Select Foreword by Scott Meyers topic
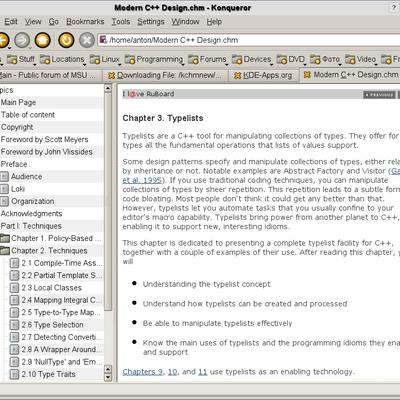This screenshot has width=400, height=400. coord(44,140)
